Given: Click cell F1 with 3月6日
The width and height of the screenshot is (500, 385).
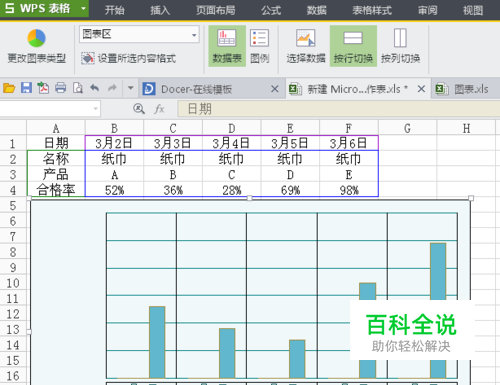Looking at the screenshot, I should 349,143.
